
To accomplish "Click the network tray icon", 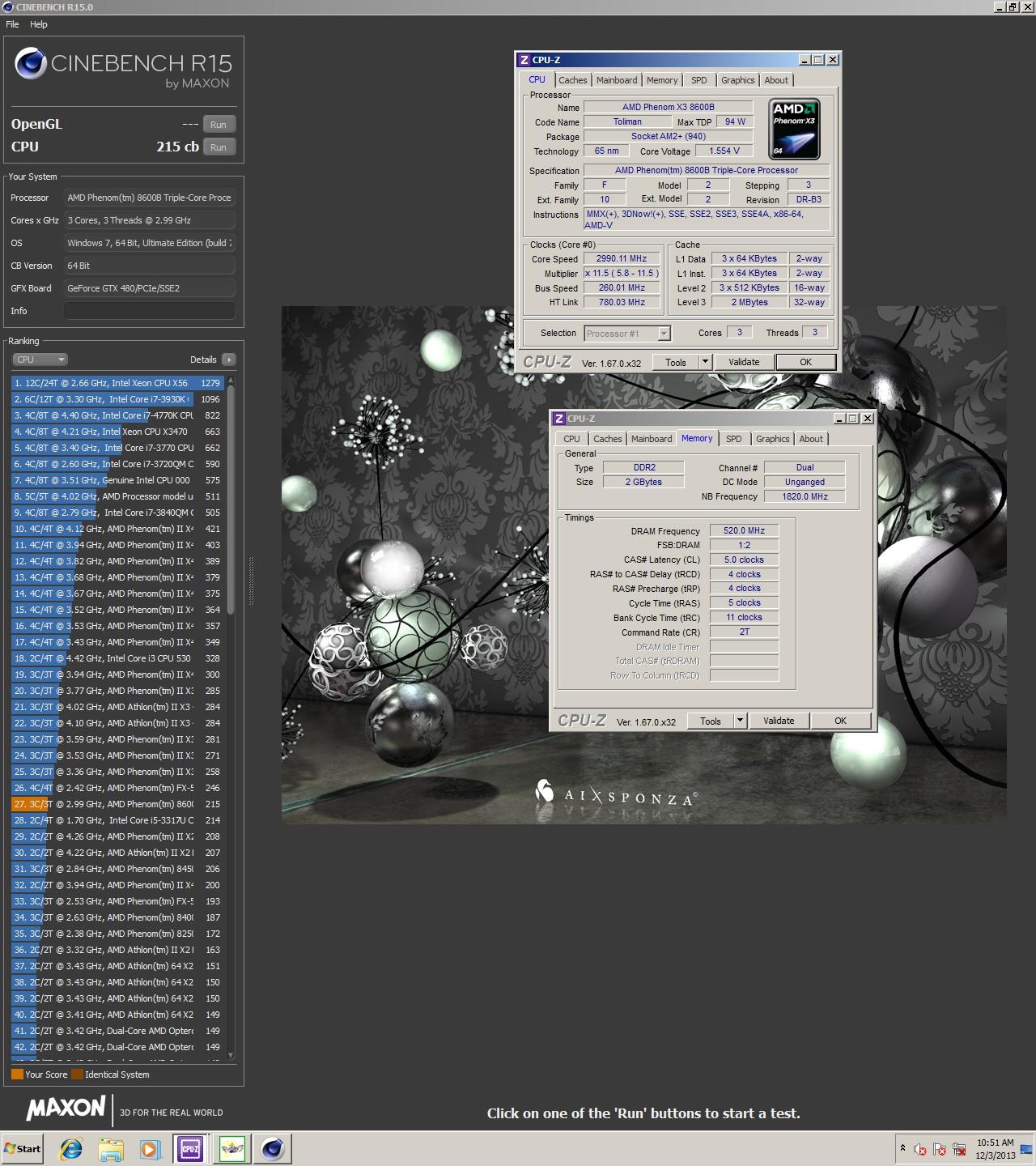I will (x=959, y=1149).
